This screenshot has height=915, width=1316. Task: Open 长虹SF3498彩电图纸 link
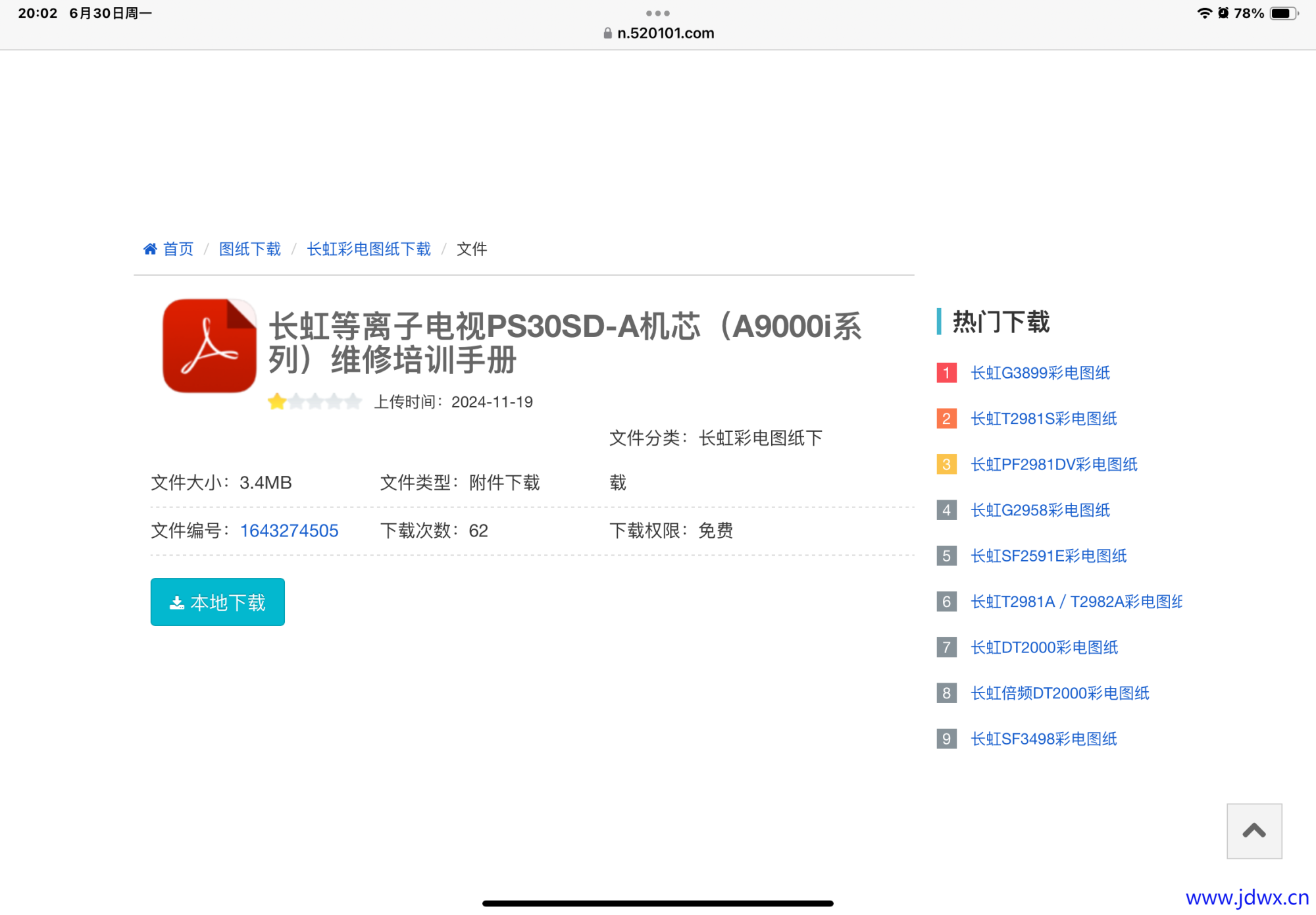(1044, 739)
